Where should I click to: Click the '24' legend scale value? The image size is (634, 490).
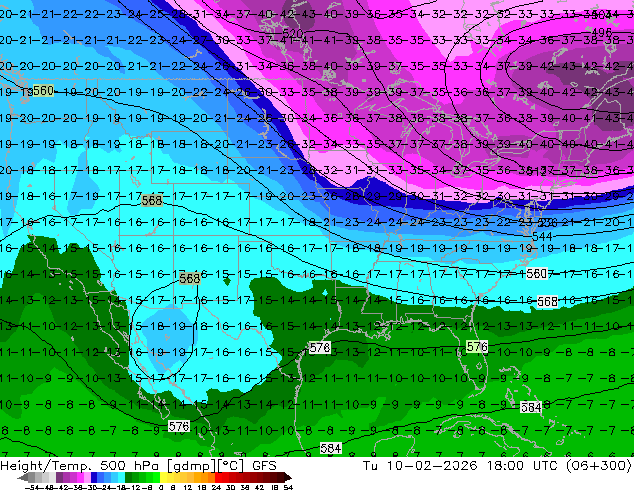click(x=216, y=487)
